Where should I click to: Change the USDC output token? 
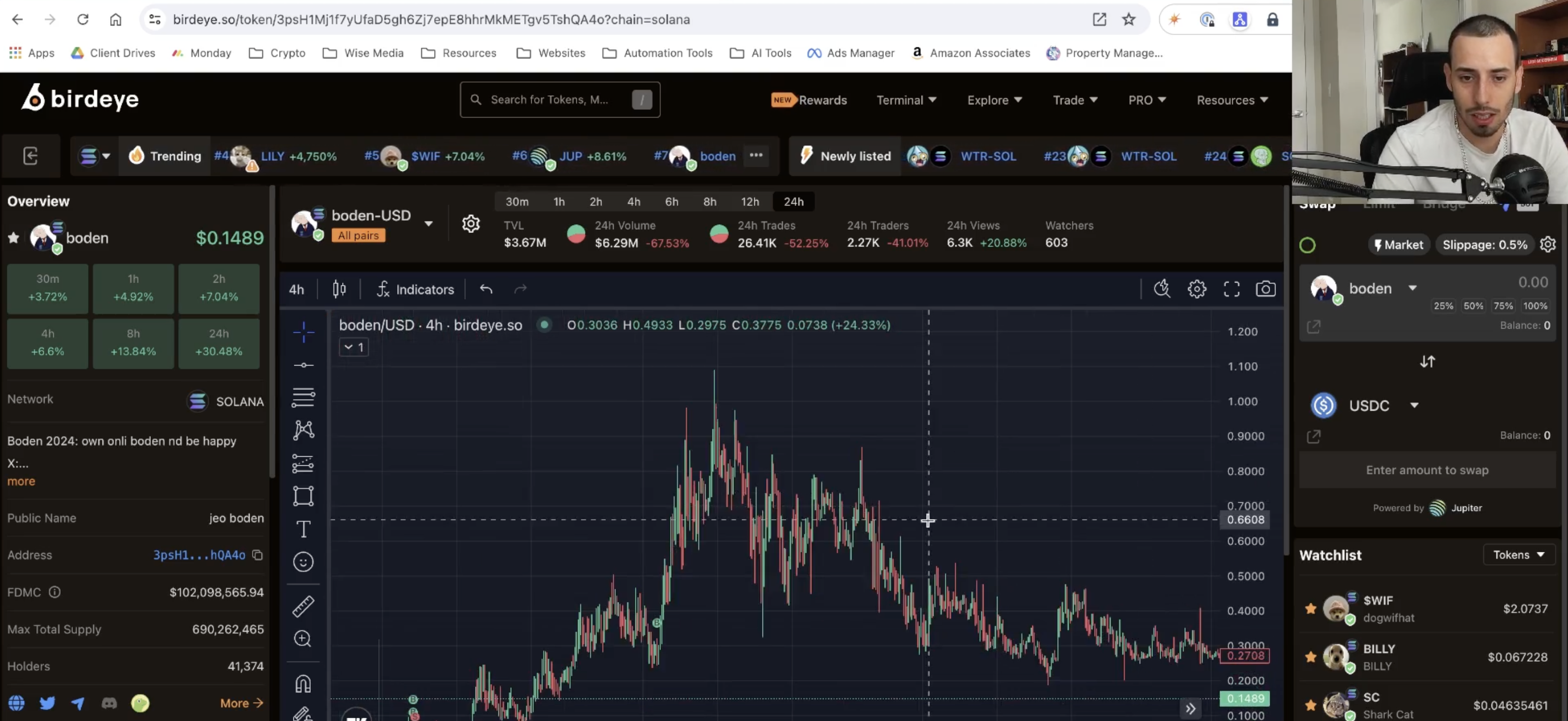pyautogui.click(x=1365, y=406)
